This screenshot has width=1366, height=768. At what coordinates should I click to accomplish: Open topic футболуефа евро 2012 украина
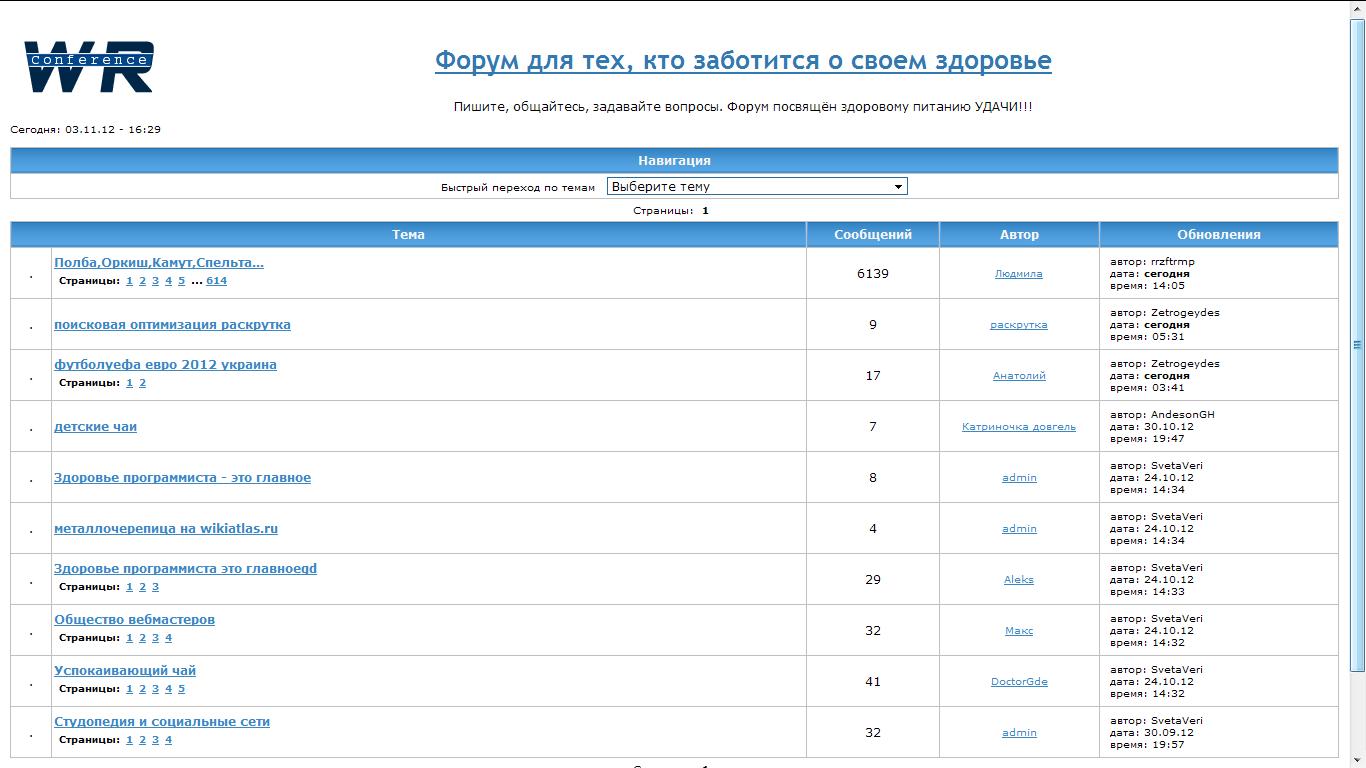(165, 365)
